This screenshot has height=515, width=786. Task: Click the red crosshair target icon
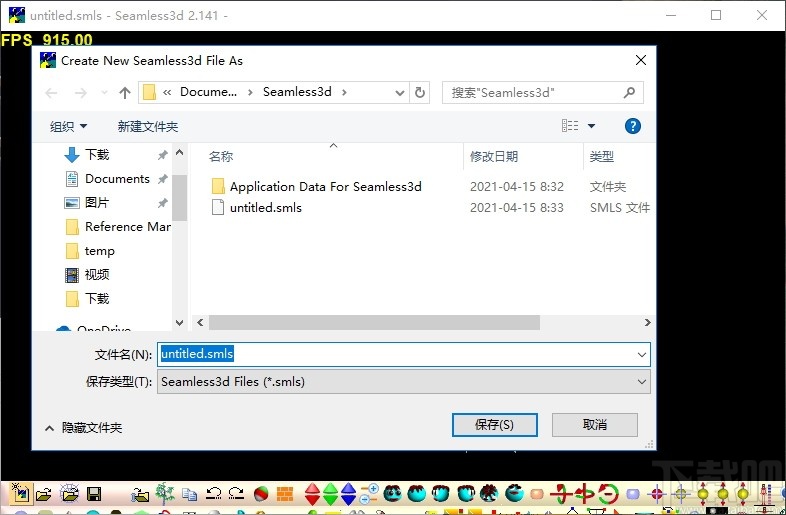point(657,494)
